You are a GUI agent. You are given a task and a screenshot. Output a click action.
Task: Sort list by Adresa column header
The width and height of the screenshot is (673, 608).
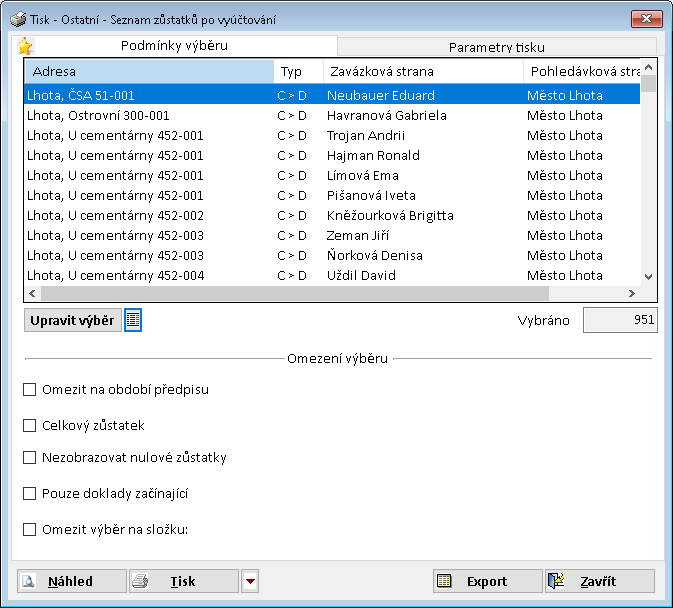coord(148,72)
